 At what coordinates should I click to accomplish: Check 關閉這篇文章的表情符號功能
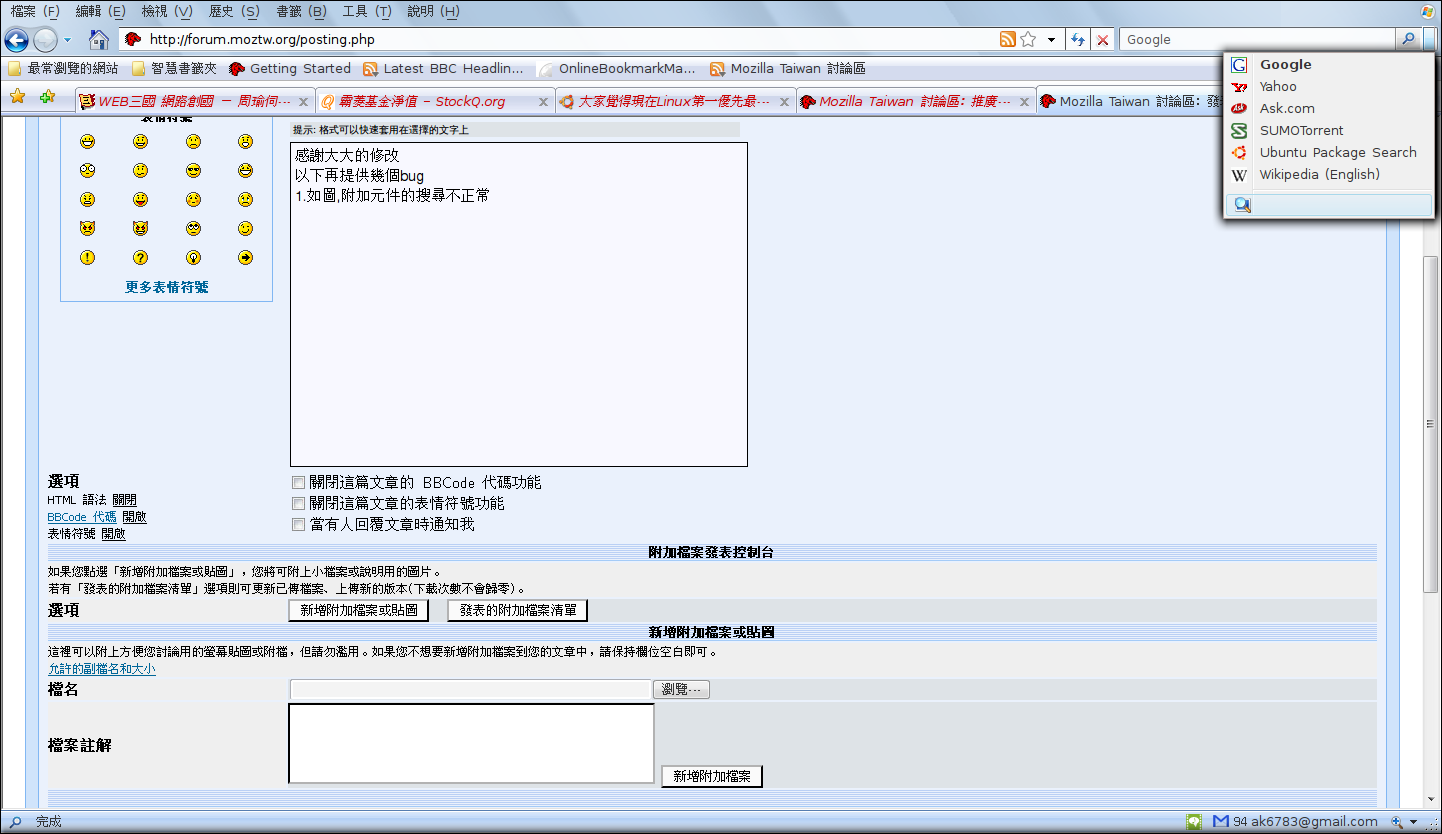point(298,504)
